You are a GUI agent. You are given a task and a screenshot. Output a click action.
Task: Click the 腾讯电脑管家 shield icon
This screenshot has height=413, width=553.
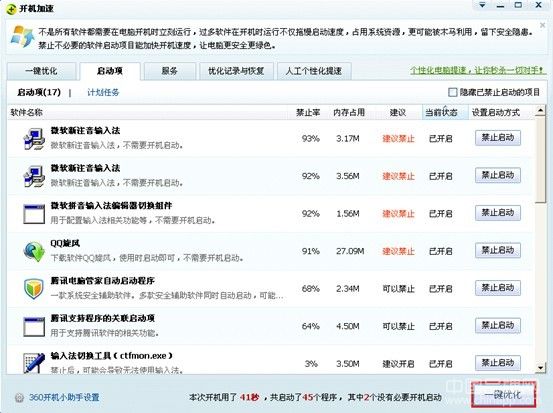click(34, 289)
